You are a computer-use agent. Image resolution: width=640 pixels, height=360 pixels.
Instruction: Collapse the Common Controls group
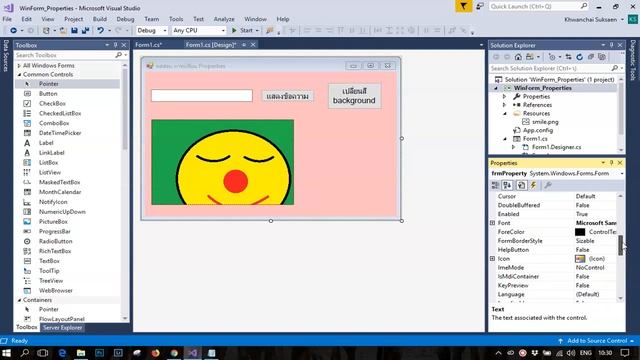point(19,75)
